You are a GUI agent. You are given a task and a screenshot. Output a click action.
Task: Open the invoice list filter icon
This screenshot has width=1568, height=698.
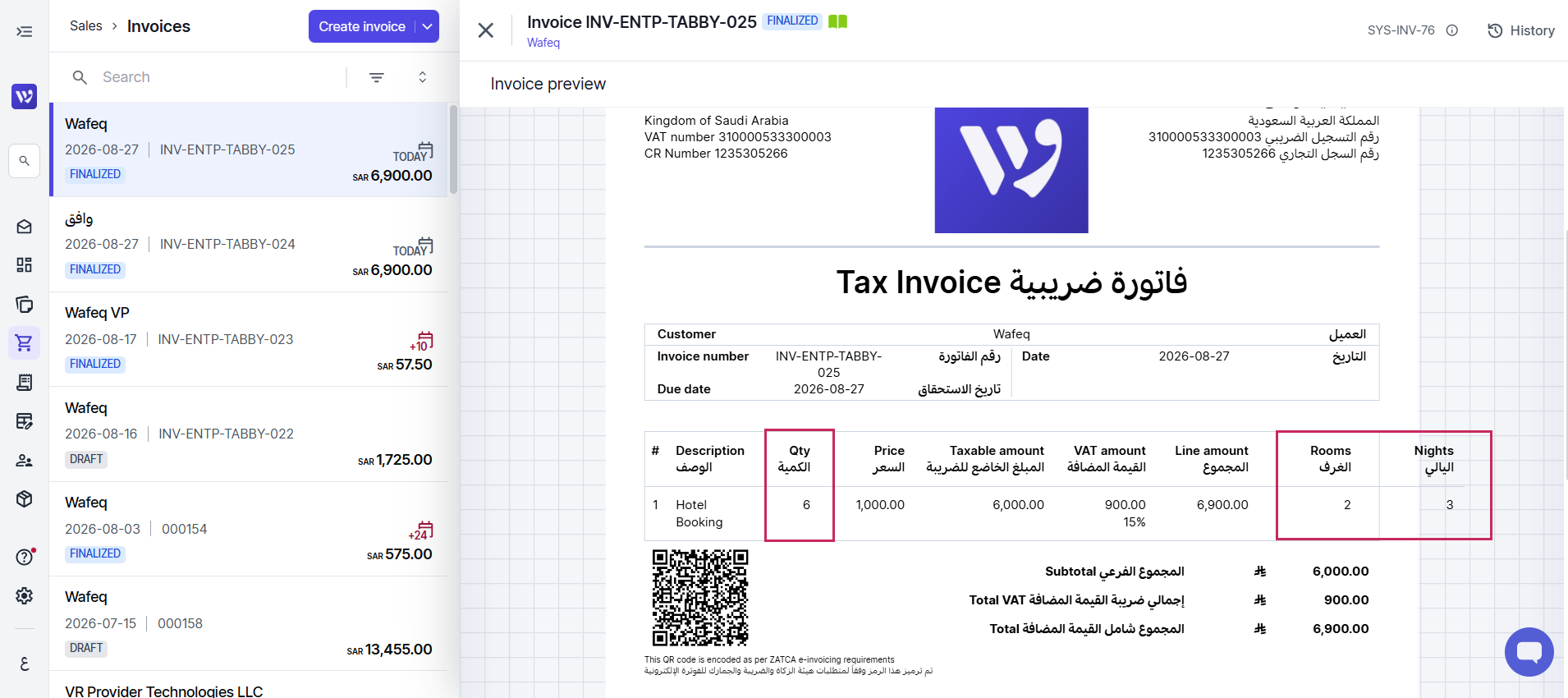(377, 77)
